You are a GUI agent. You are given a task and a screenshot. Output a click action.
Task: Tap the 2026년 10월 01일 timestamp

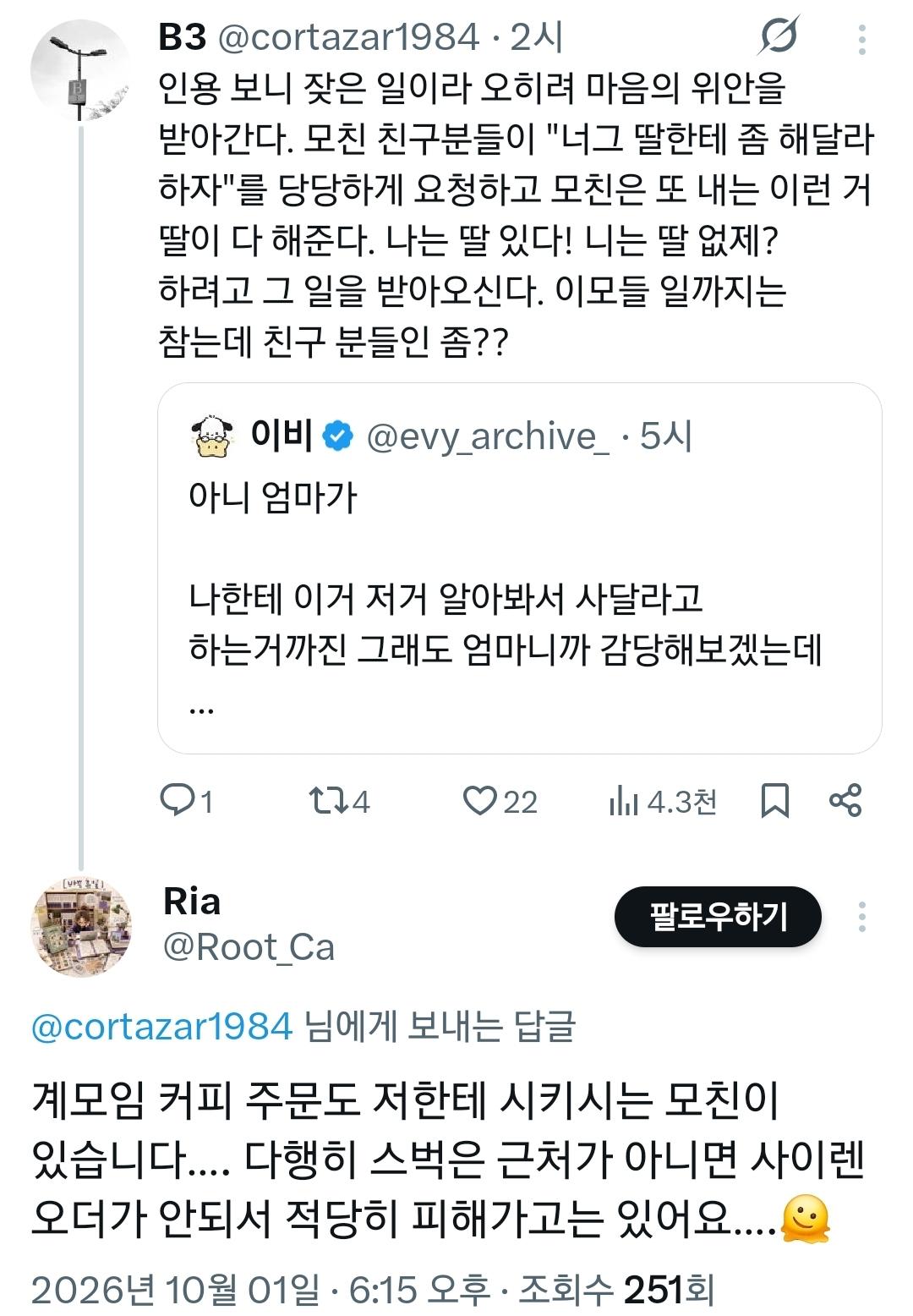(176, 1290)
